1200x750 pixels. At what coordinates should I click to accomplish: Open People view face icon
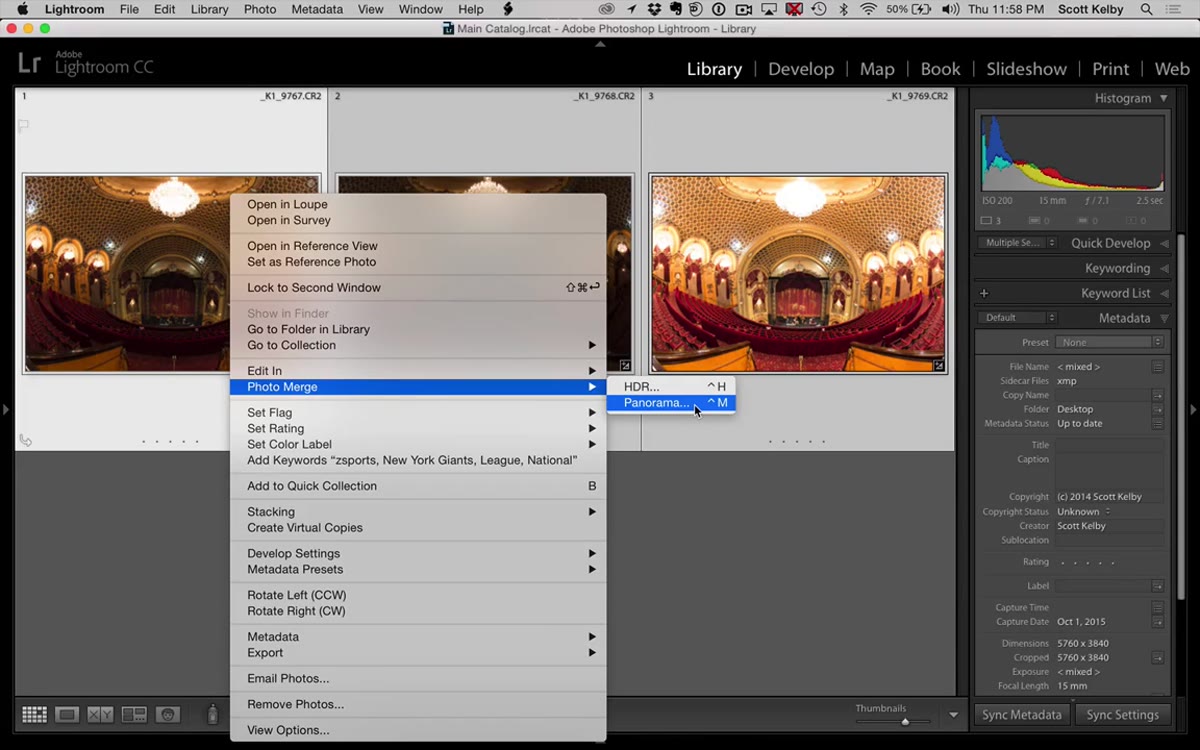point(167,714)
